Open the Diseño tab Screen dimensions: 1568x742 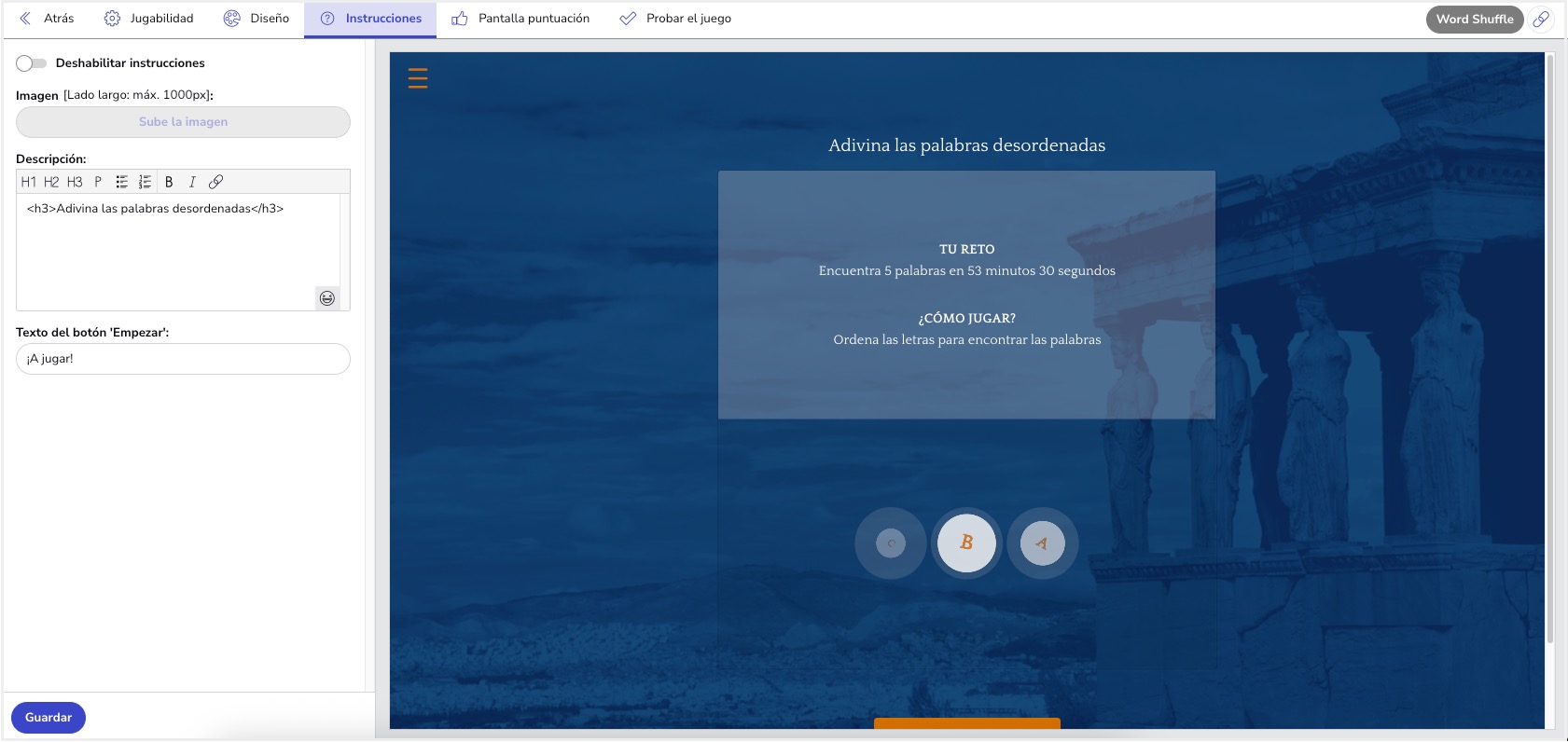pyautogui.click(x=257, y=19)
